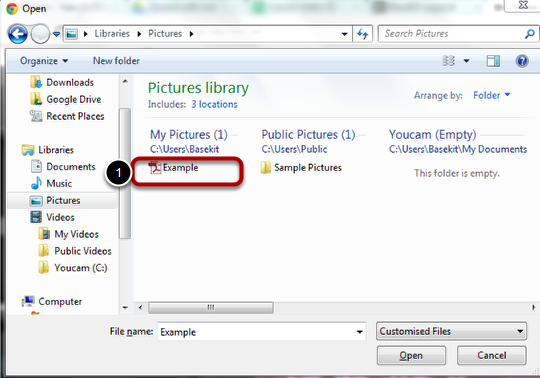The height and width of the screenshot is (378, 540).
Task: Open My Videos folder
Action: click(76, 234)
